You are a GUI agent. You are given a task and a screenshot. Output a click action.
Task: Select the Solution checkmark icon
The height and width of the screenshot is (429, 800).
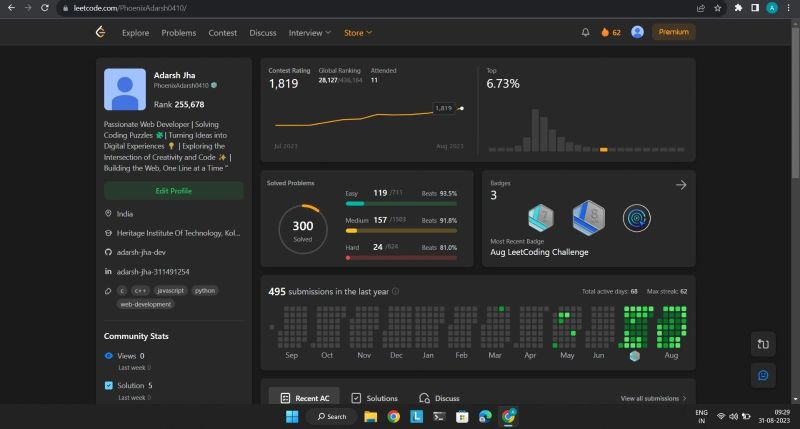pos(109,385)
